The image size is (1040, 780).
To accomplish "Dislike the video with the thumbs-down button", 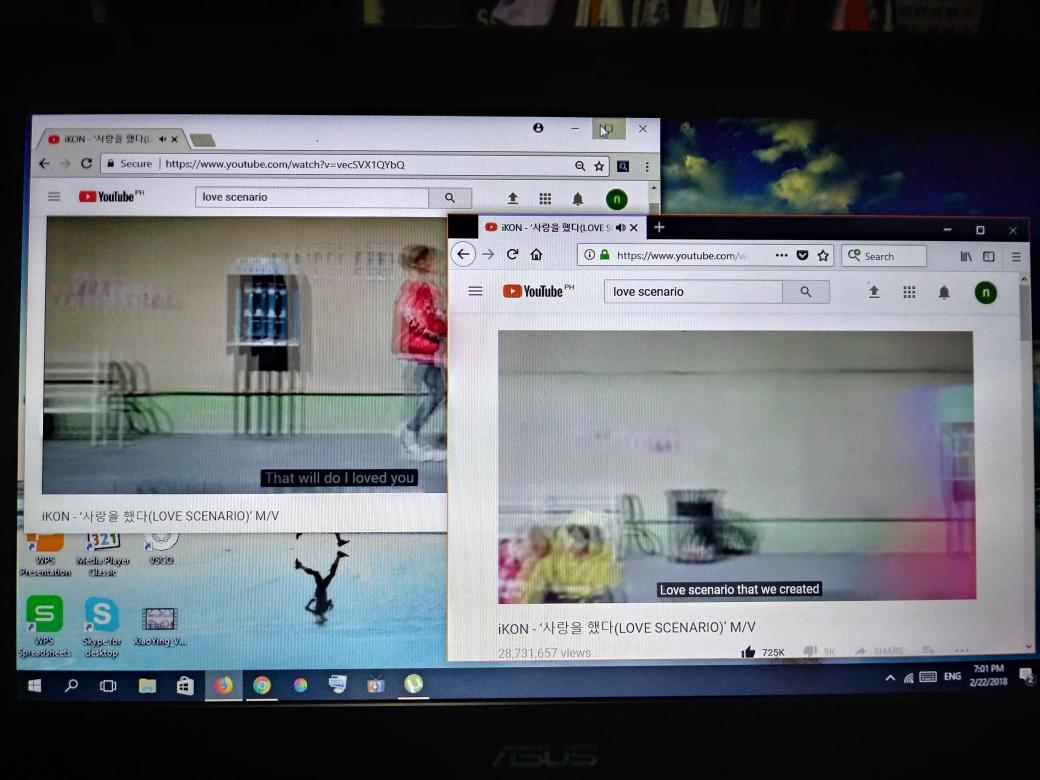I will [810, 652].
